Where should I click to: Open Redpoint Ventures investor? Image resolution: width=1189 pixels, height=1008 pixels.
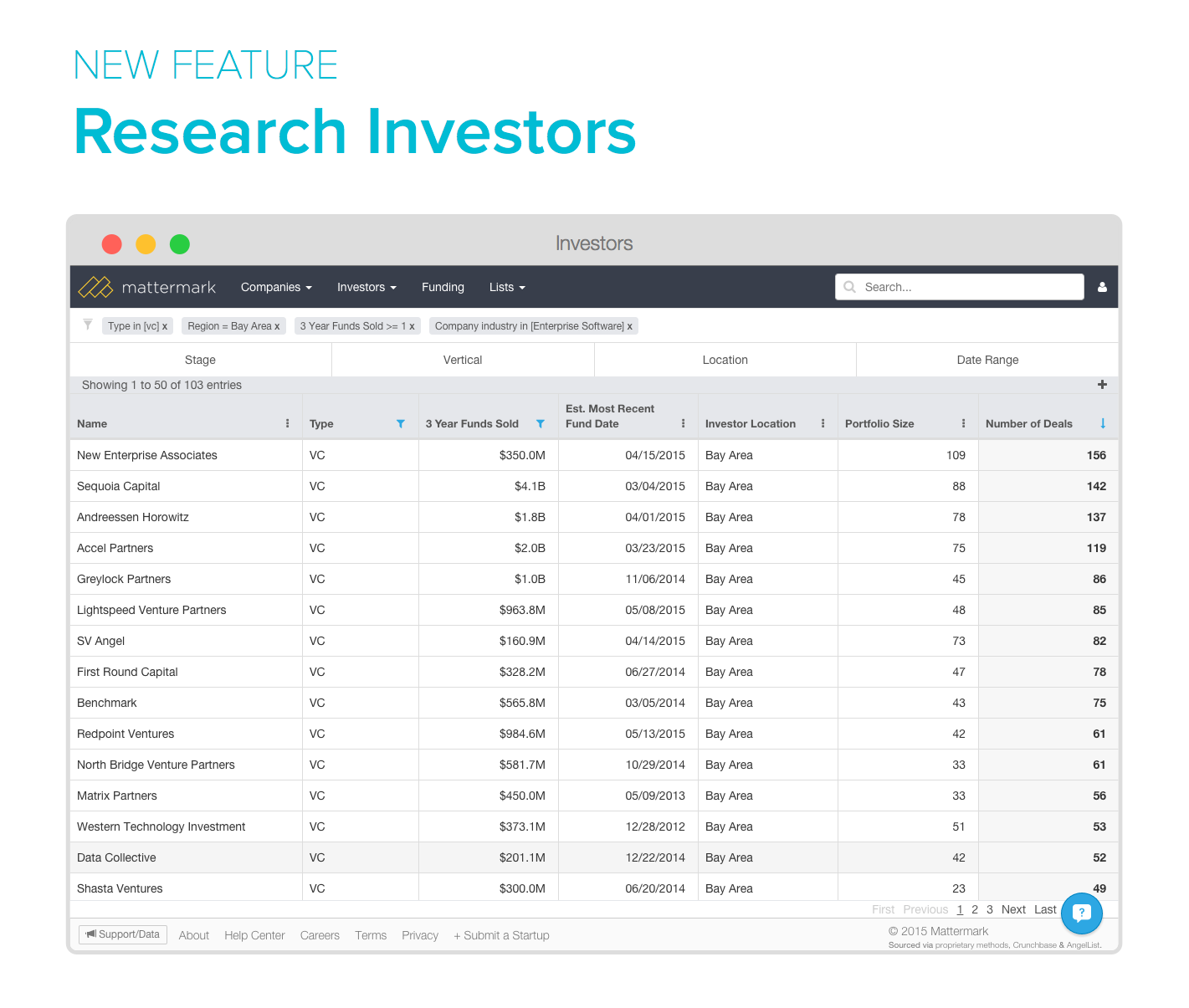(126, 734)
